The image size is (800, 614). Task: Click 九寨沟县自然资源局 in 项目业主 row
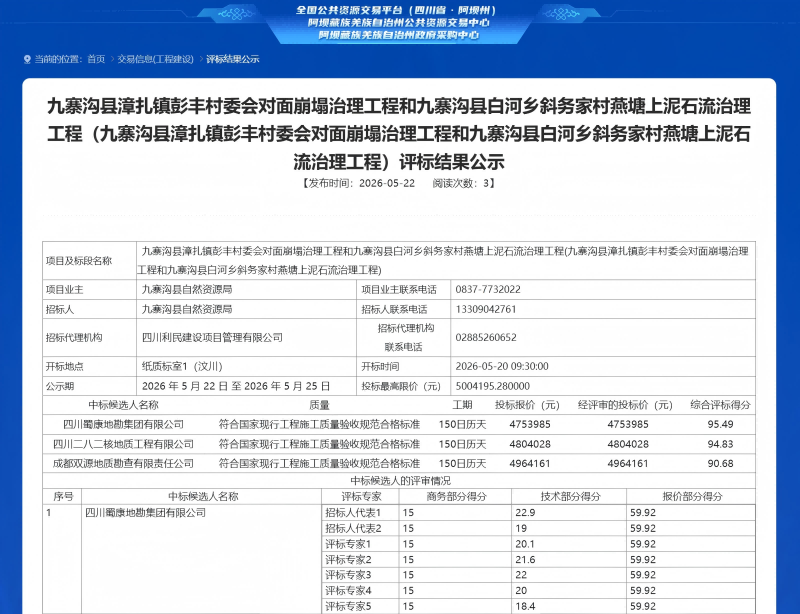(187, 289)
